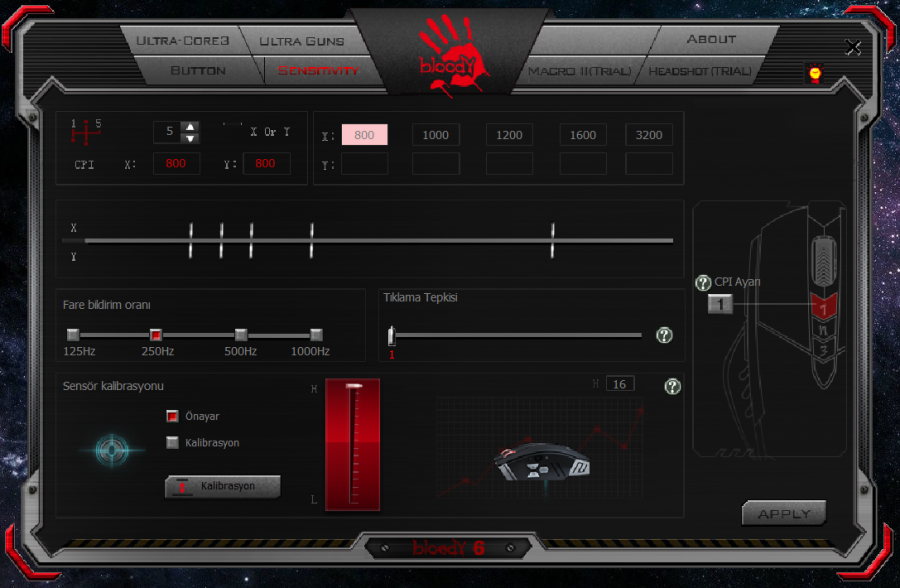Open the Button tab

(x=198, y=71)
